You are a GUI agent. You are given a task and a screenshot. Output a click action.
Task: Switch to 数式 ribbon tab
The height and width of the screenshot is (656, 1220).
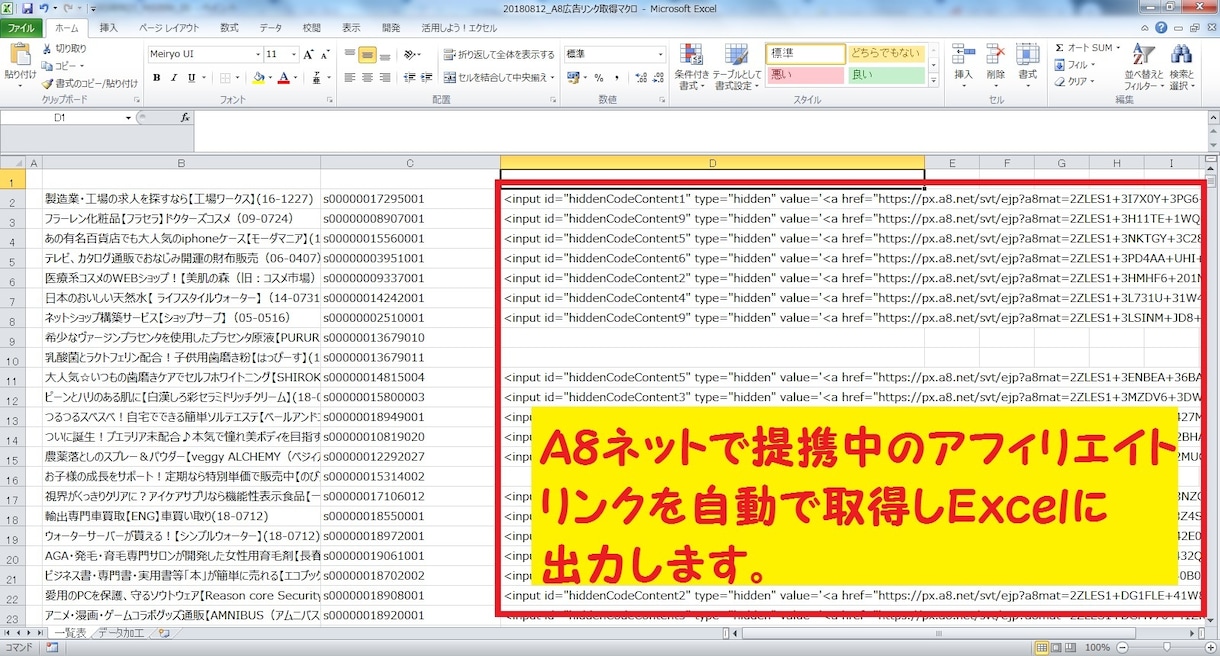pyautogui.click(x=229, y=28)
